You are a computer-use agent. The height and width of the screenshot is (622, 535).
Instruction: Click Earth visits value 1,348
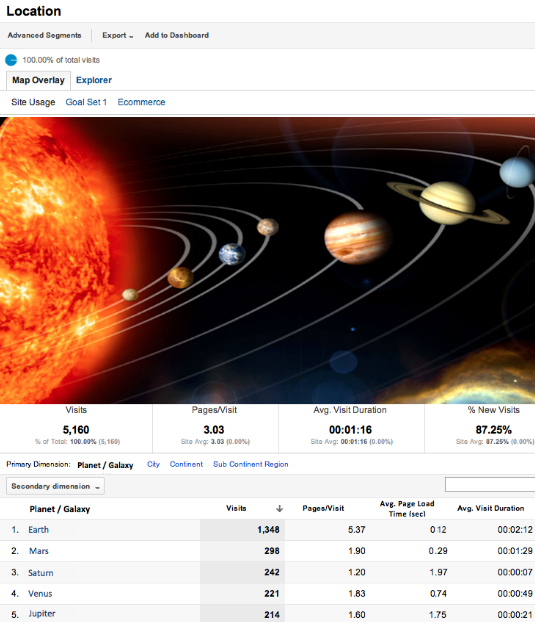(x=268, y=530)
